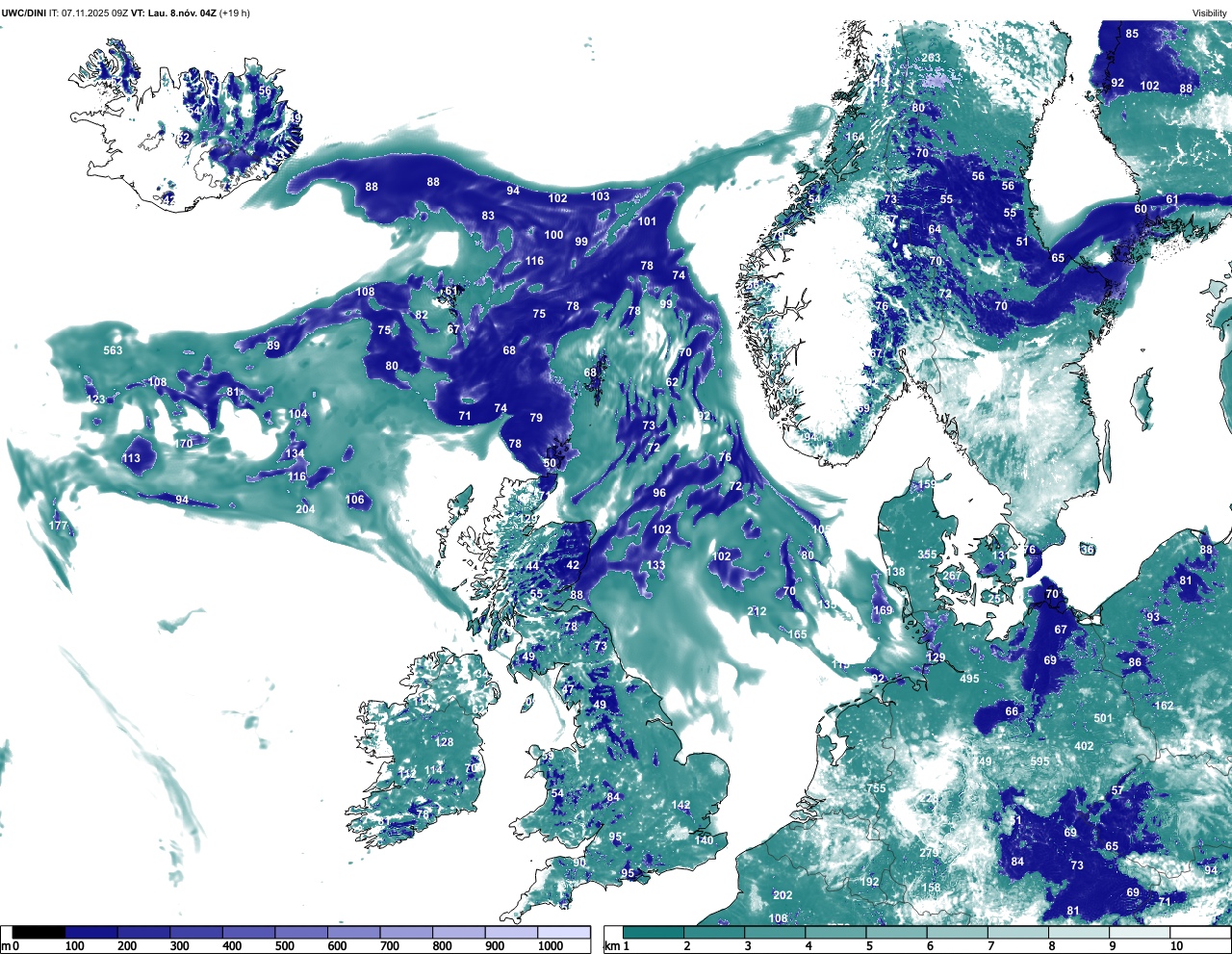
Task: Click the visibility value 563 on map
Action: [x=114, y=350]
